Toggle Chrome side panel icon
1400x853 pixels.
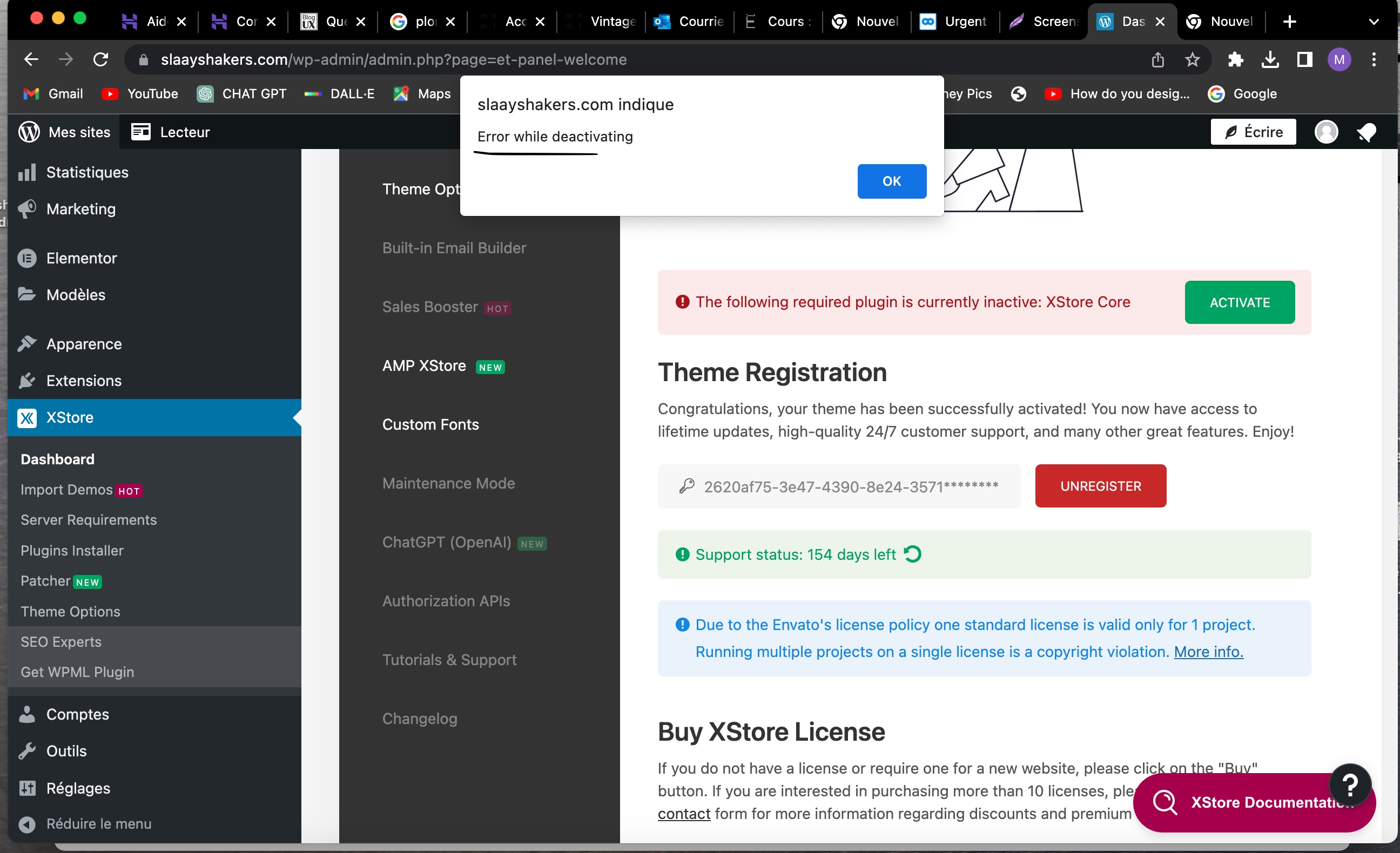[1304, 59]
